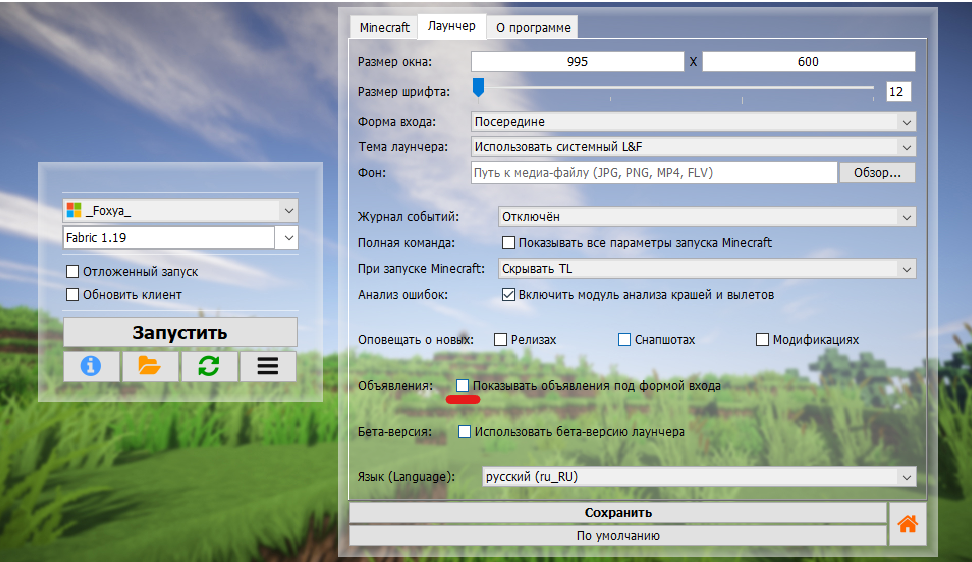Check the Снапшотах notification checkbox
Viewport: 972px width, 562px height.
625,340
